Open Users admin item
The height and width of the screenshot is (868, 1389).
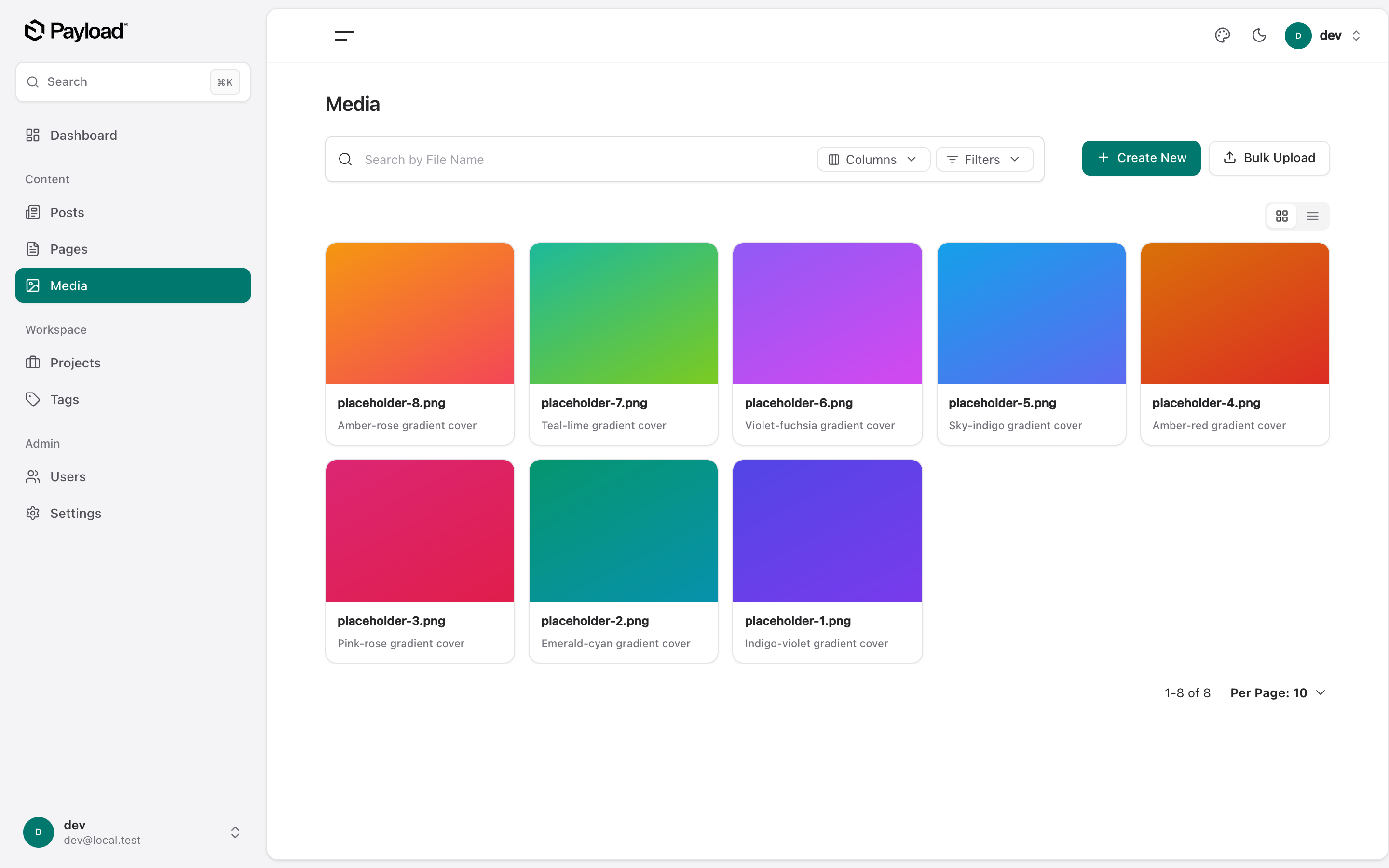point(133,476)
